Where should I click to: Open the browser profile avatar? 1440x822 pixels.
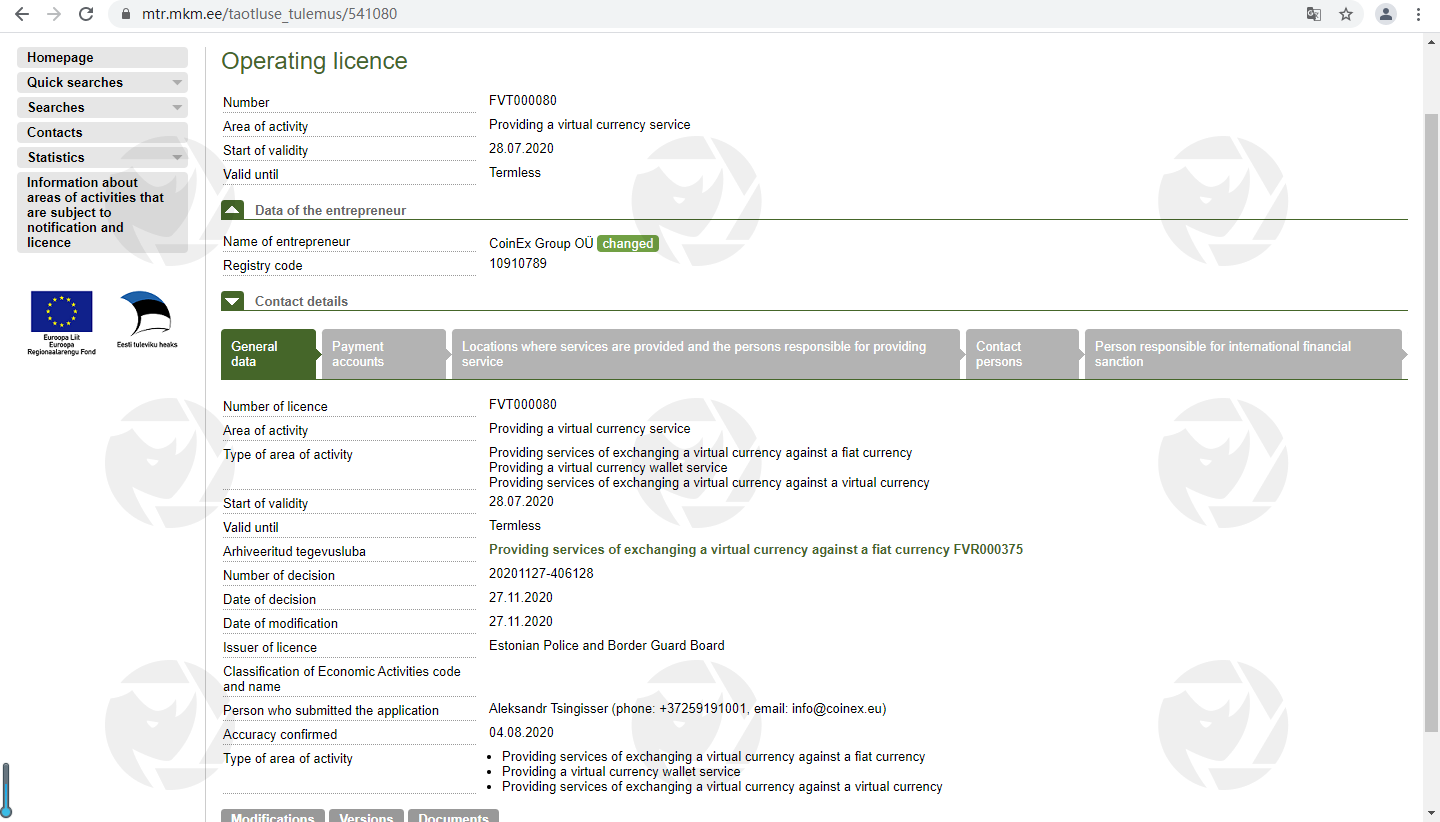point(1385,14)
